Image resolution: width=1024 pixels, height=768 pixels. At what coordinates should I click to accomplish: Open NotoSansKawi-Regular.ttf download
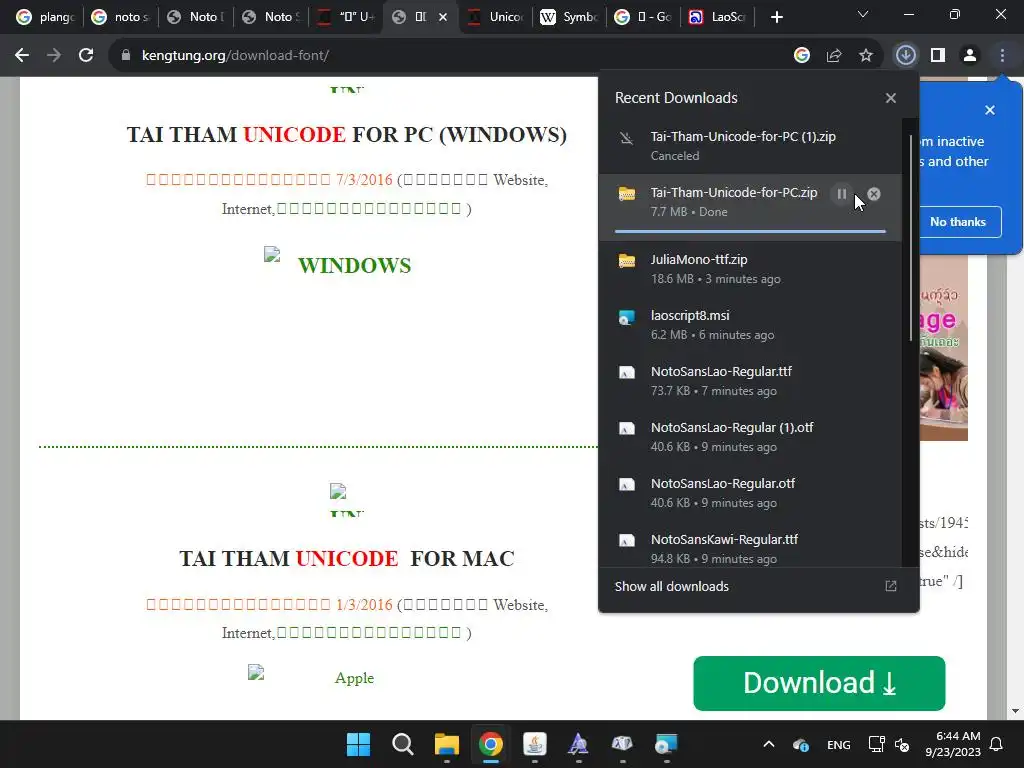click(750, 547)
